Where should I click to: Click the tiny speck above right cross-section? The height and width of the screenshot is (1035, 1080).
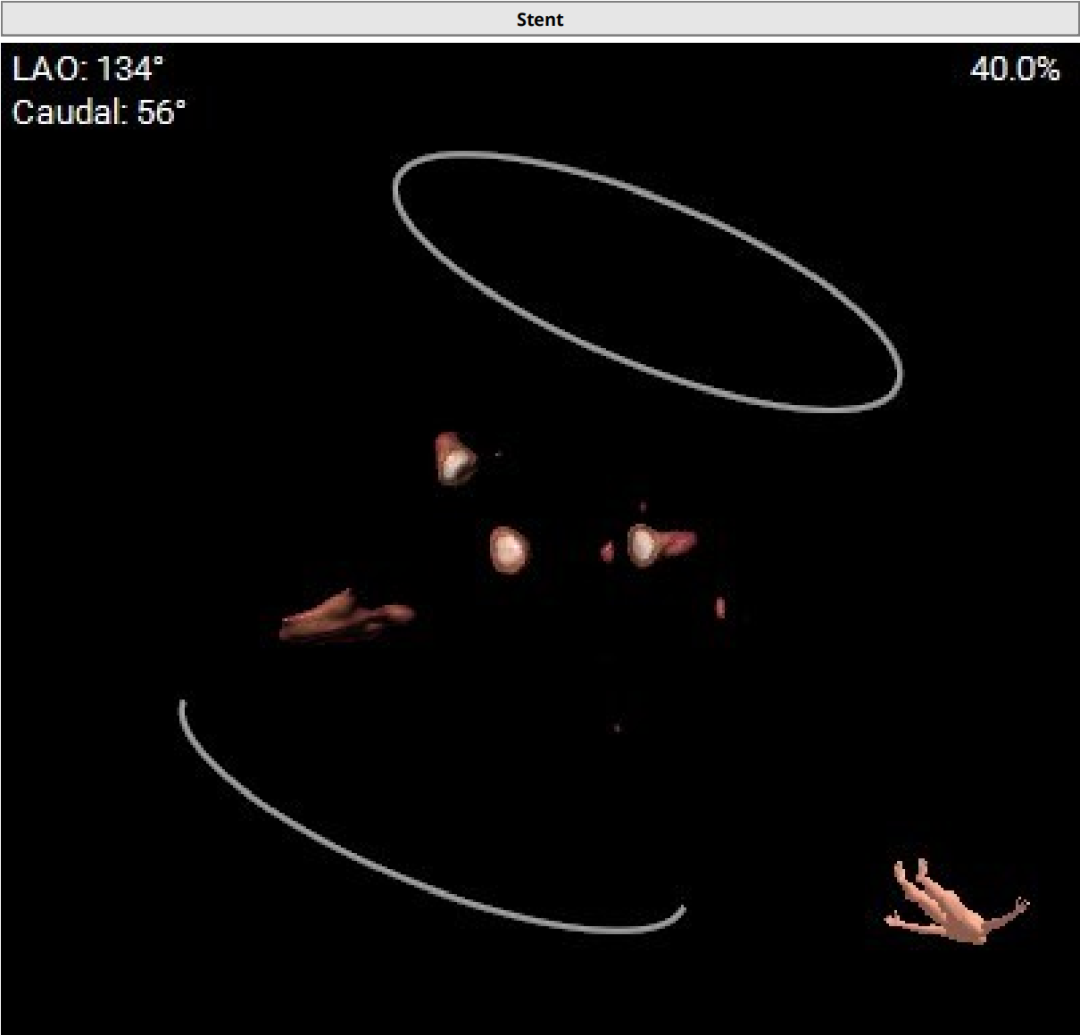642,508
